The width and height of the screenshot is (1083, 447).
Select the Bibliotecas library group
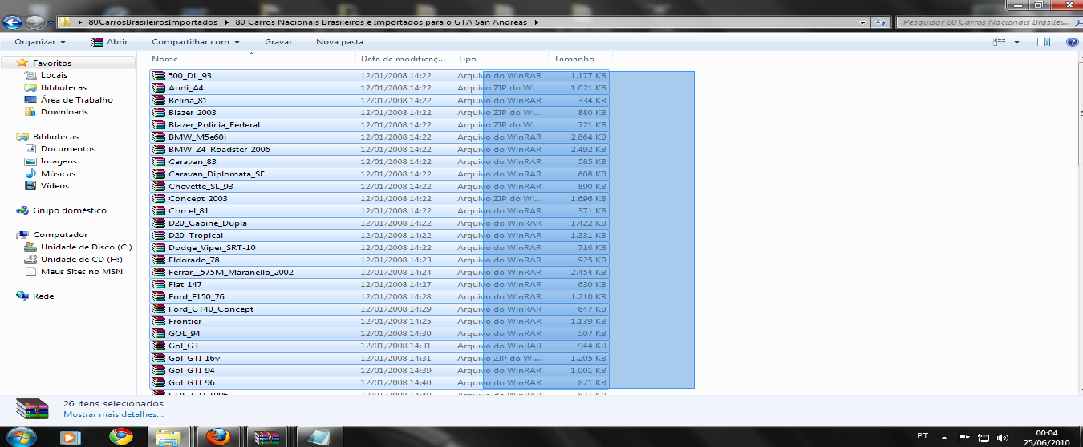pyautogui.click(x=55, y=137)
